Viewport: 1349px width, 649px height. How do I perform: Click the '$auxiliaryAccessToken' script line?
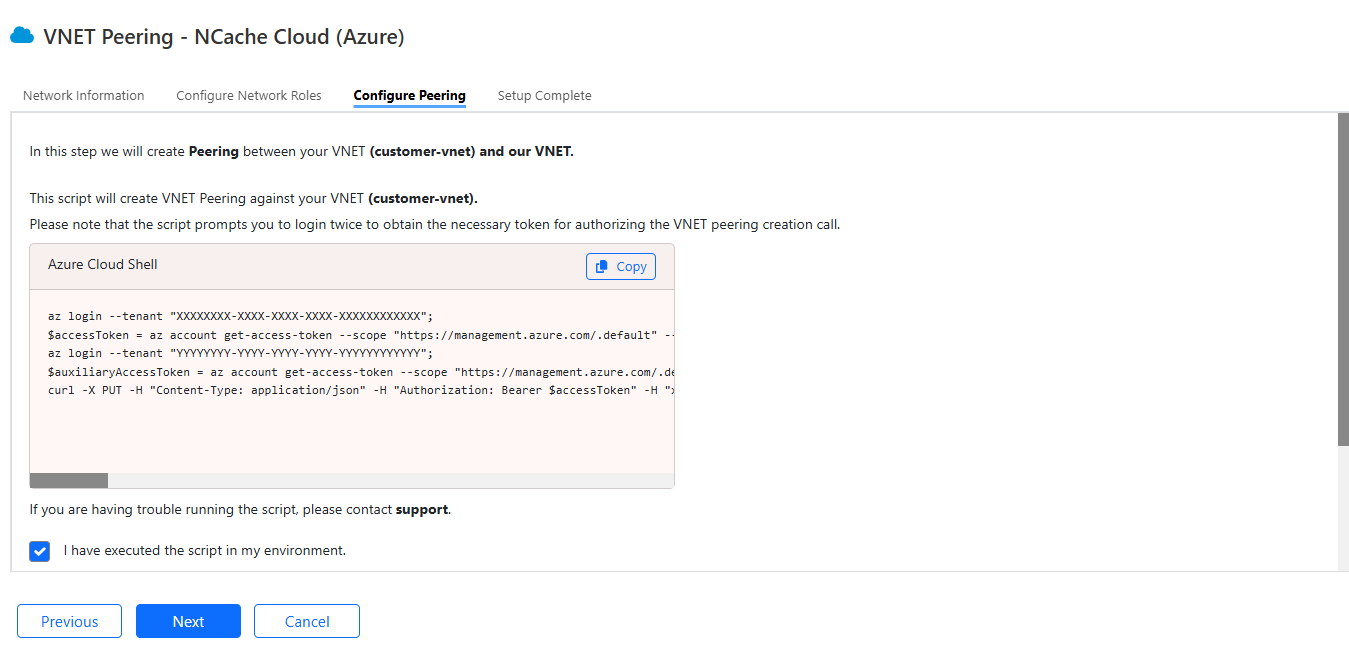(x=361, y=372)
